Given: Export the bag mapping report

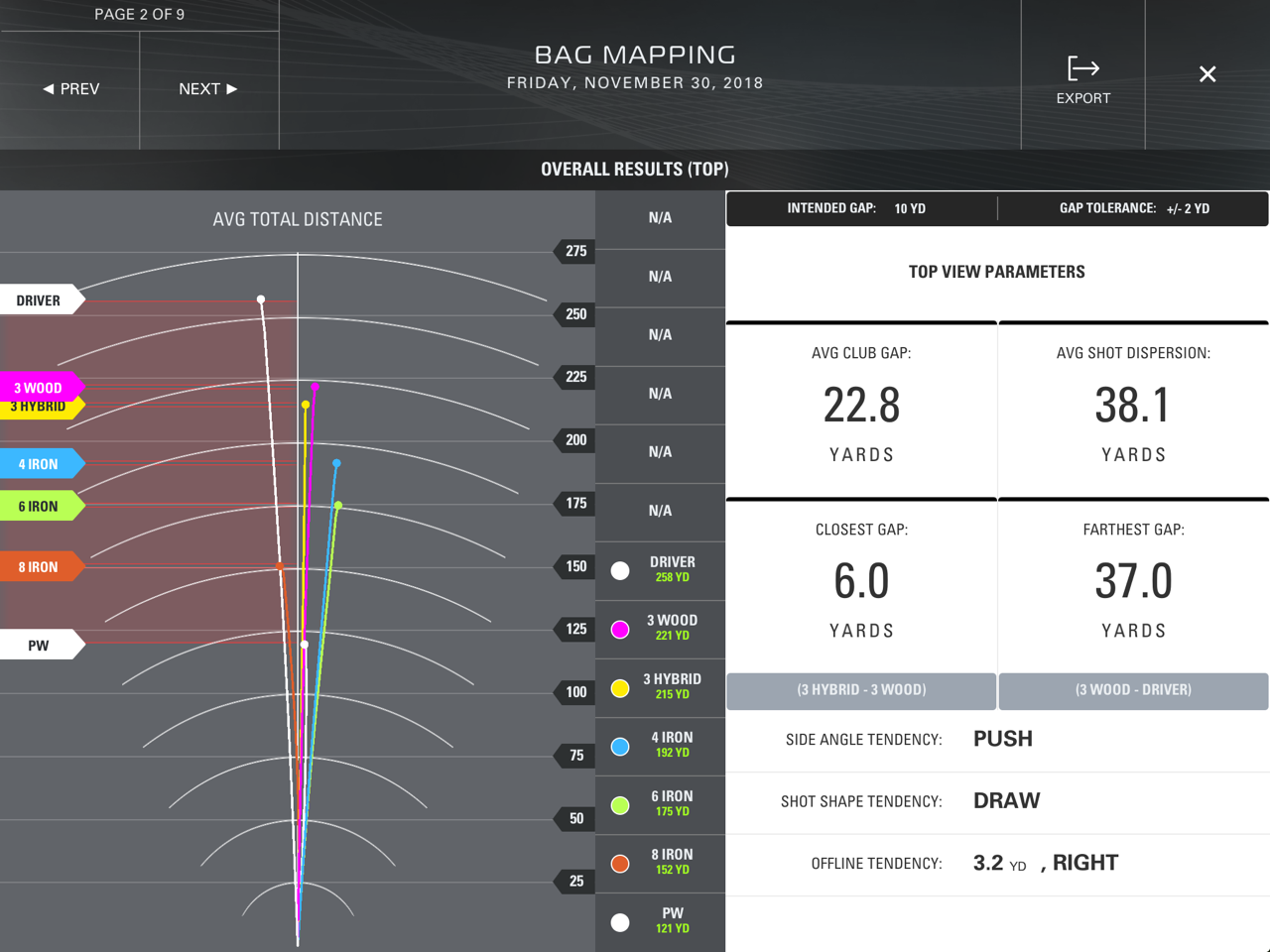Looking at the screenshot, I should tap(1082, 80).
